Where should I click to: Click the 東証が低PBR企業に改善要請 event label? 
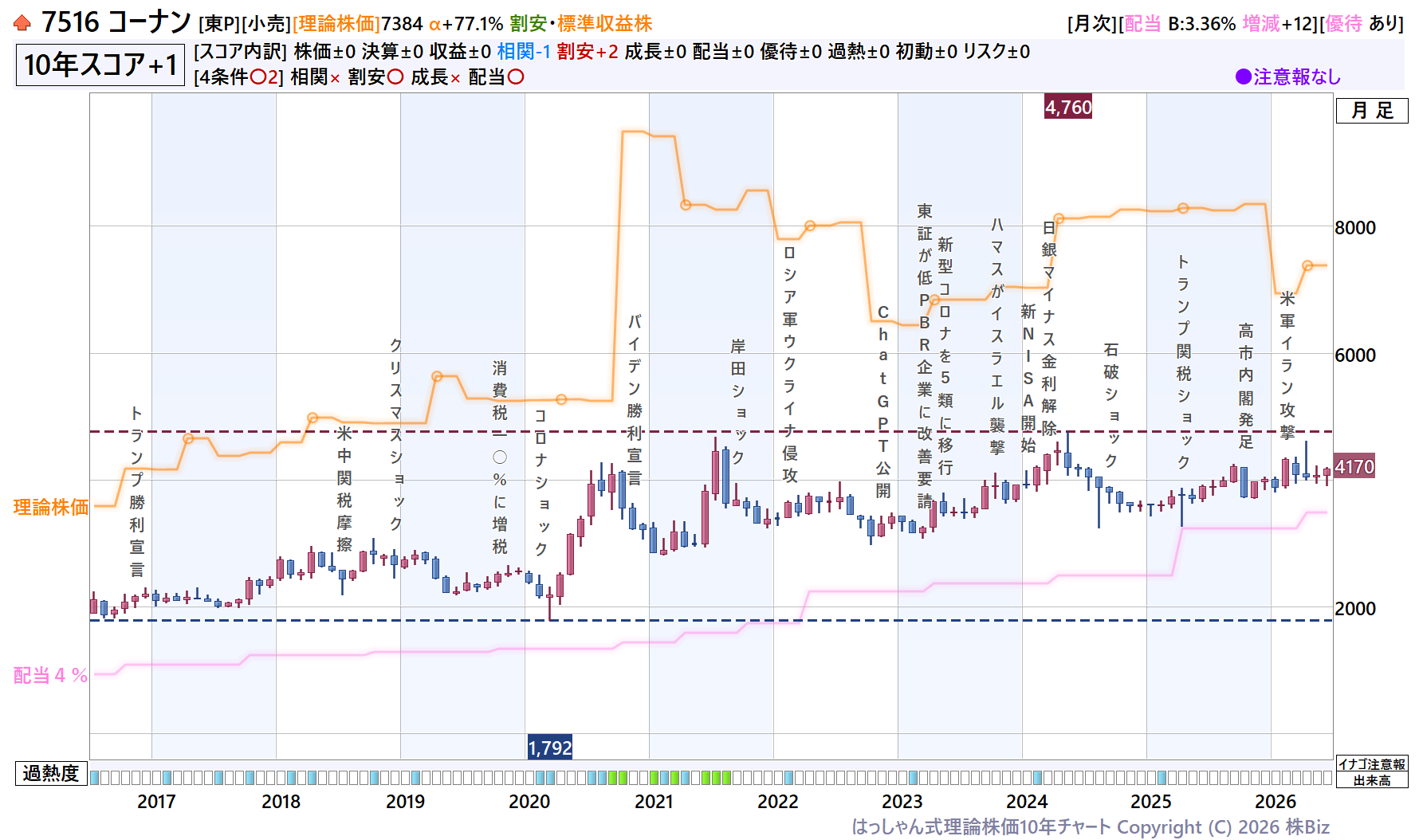[925, 355]
